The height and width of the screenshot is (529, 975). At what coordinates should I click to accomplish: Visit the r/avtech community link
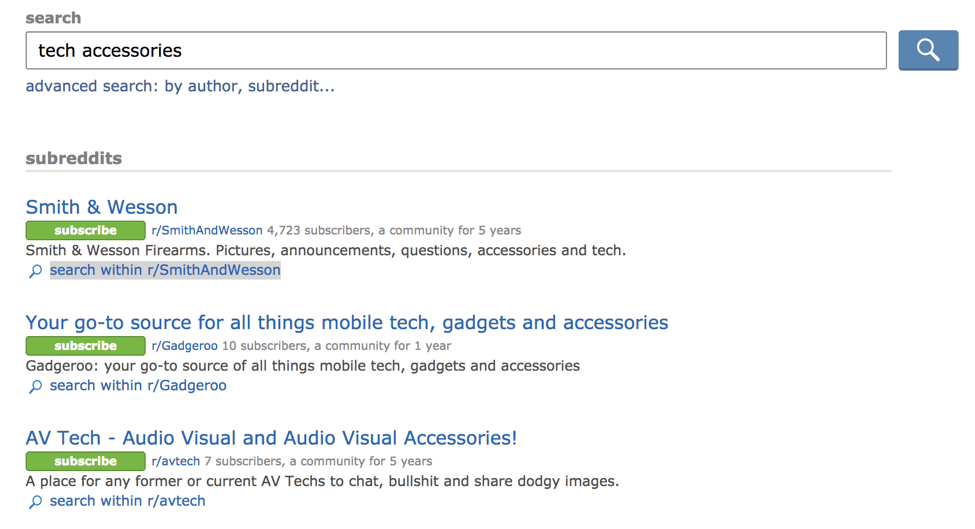[175, 461]
